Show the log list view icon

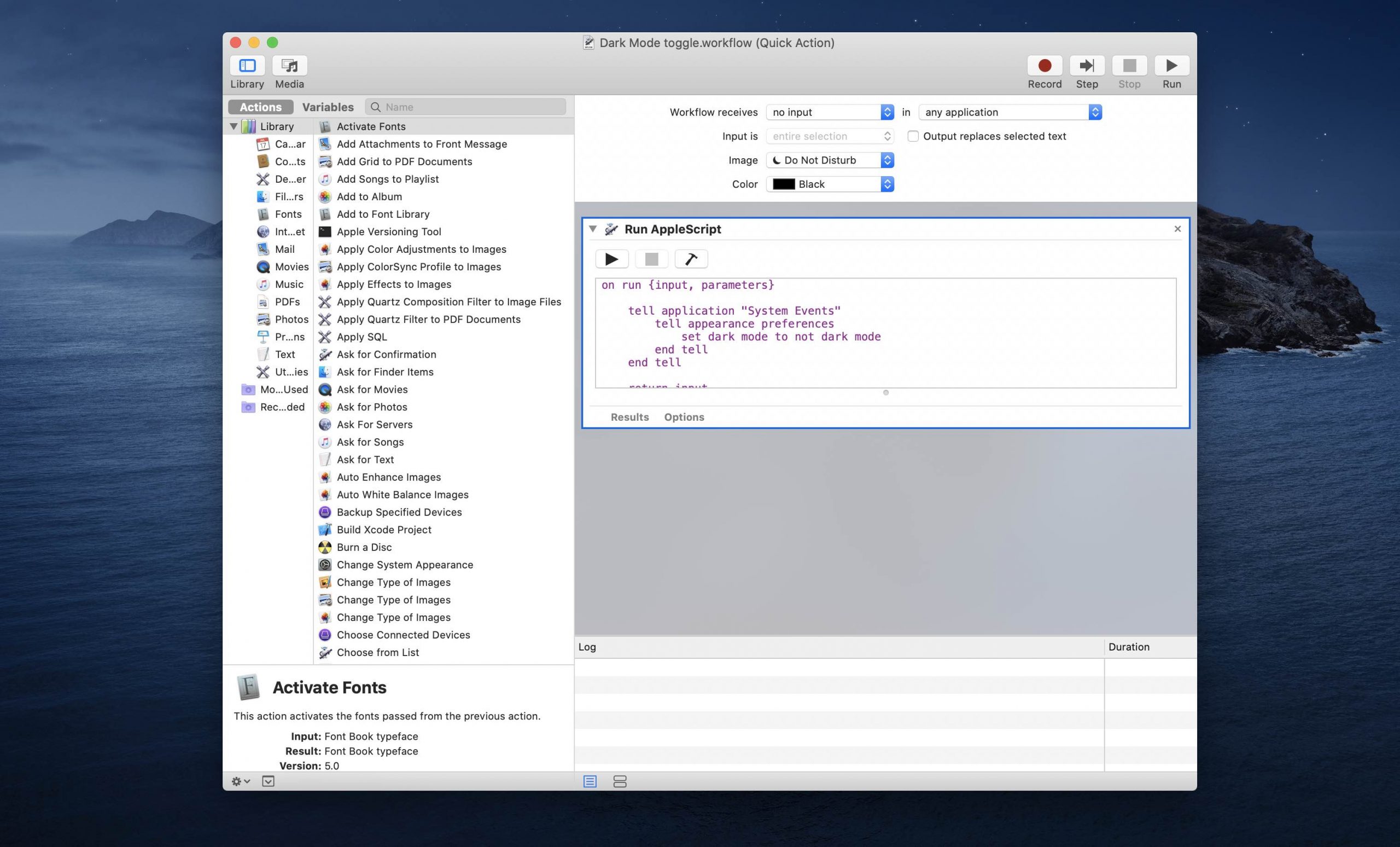590,782
